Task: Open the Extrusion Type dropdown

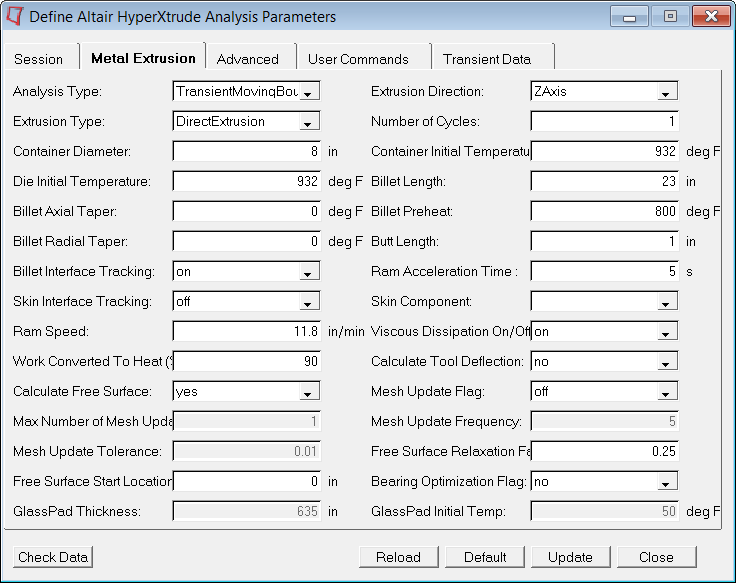Action: coord(246,121)
